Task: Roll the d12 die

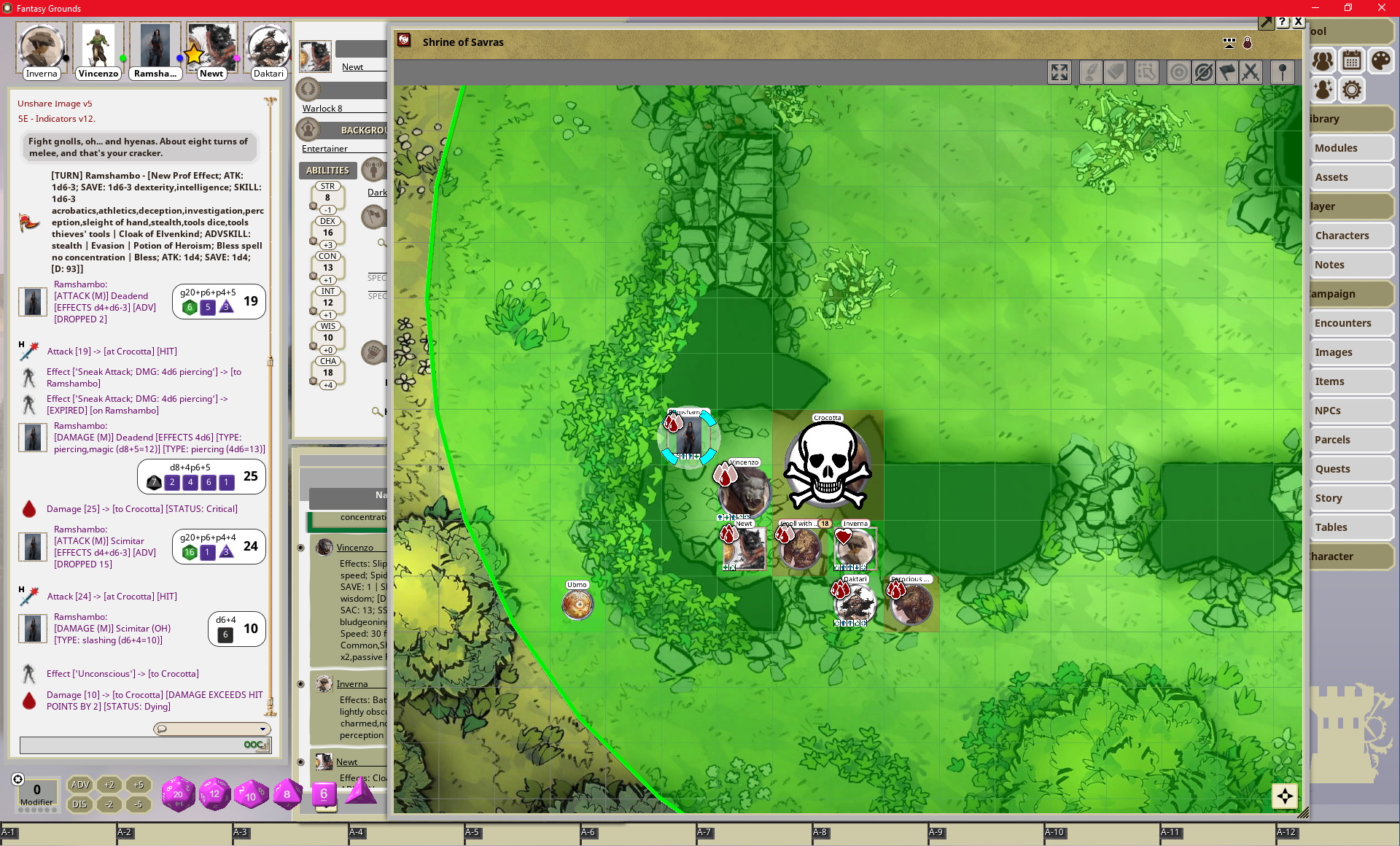Action: click(x=214, y=793)
